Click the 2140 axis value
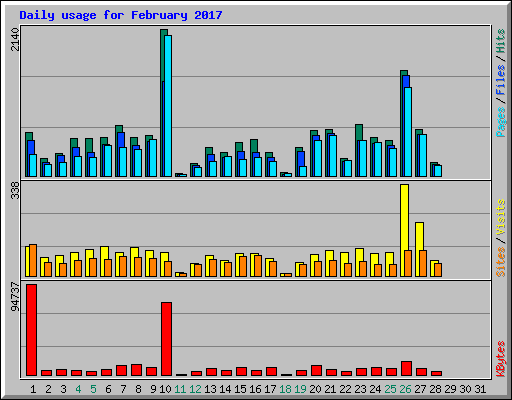Screen dimensions: 512x400 point(15,39)
